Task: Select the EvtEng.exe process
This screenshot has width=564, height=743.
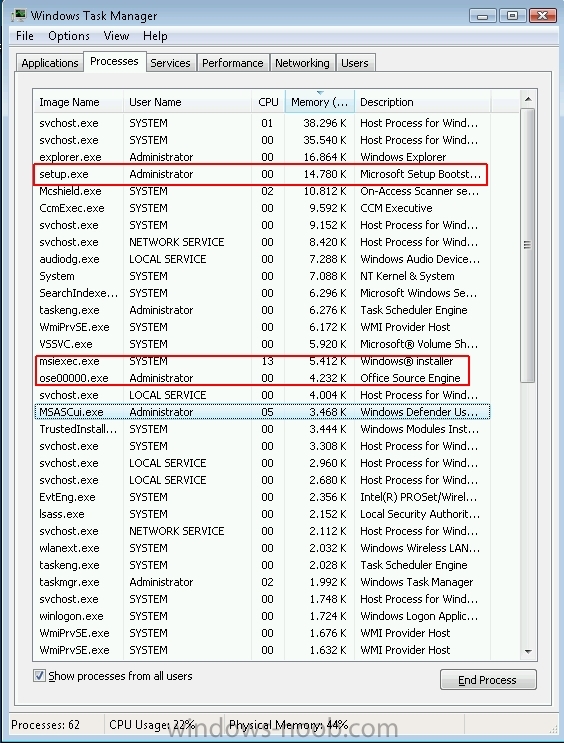Action: [262, 497]
